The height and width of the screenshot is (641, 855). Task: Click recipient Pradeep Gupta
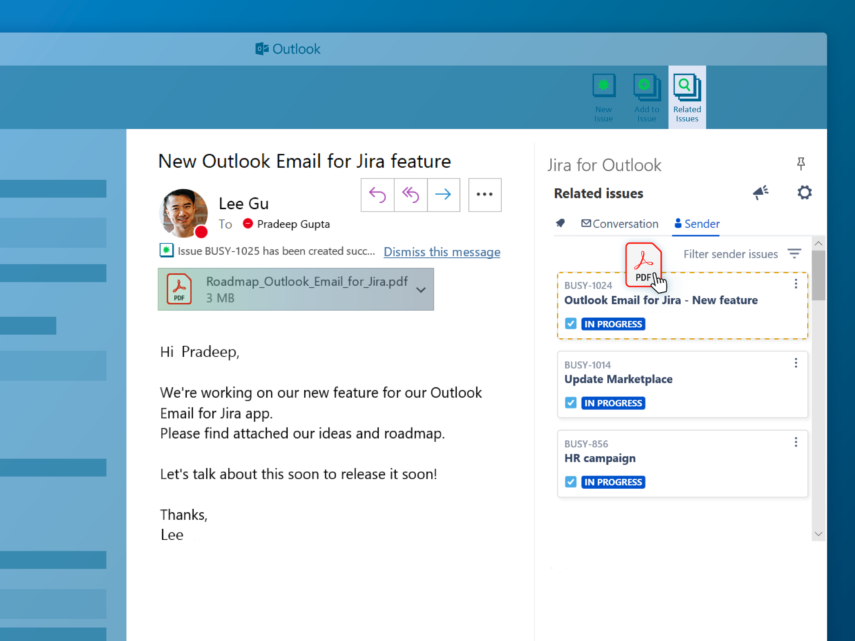[x=293, y=224]
